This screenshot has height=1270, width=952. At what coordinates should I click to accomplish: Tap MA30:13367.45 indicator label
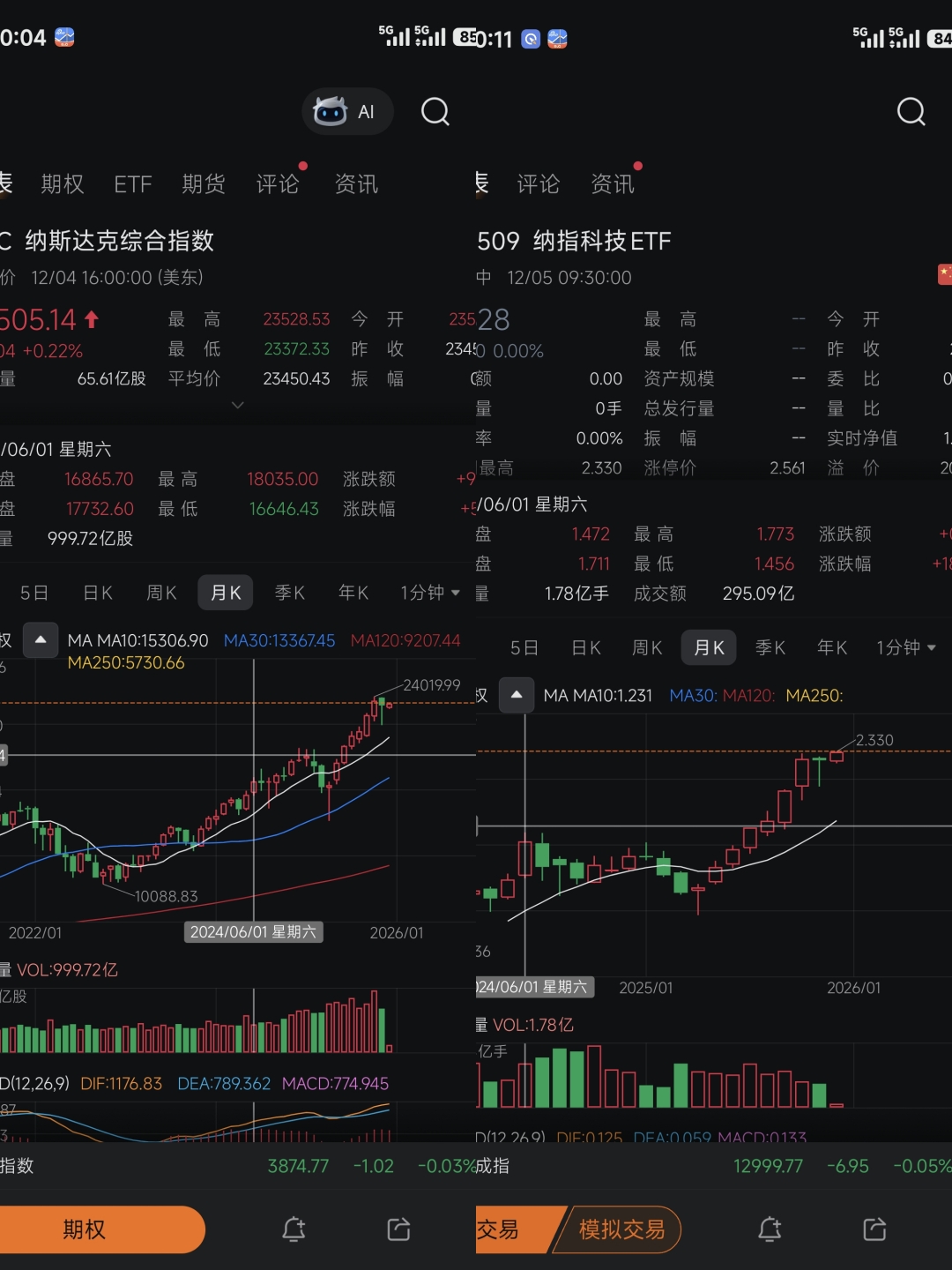coord(279,640)
